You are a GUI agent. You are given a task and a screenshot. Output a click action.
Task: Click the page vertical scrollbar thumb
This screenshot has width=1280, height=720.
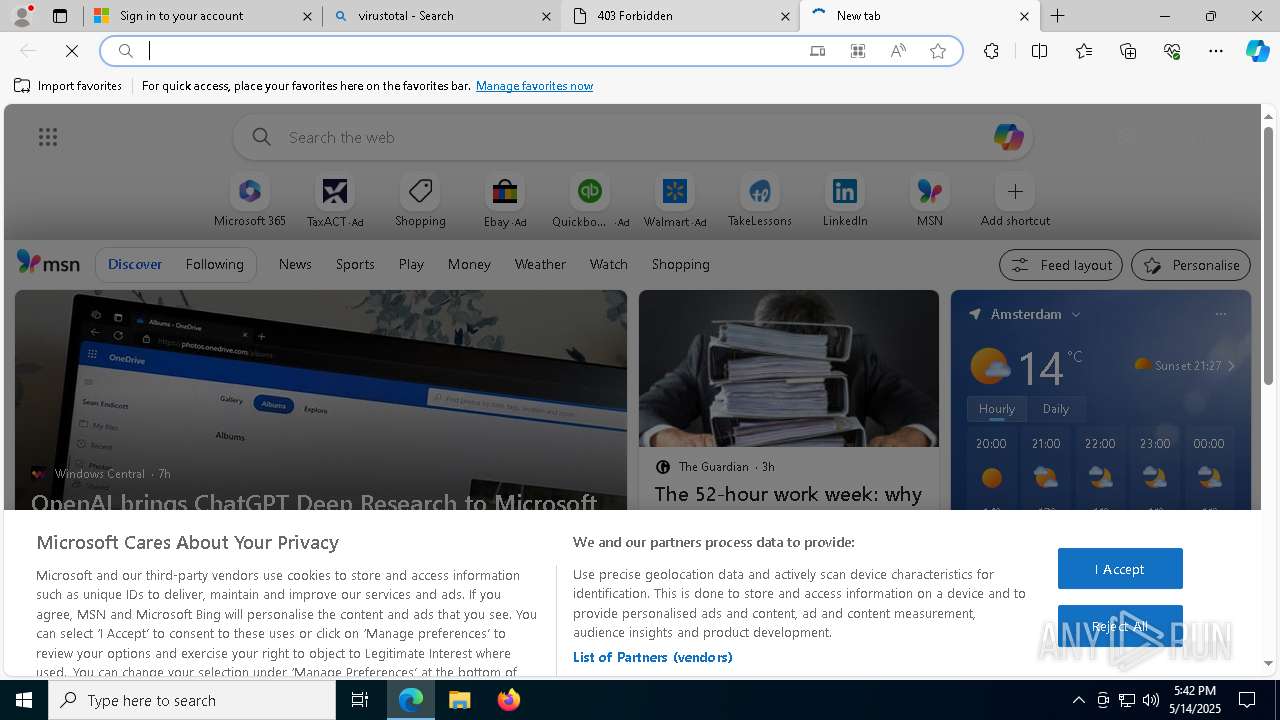point(1268,255)
